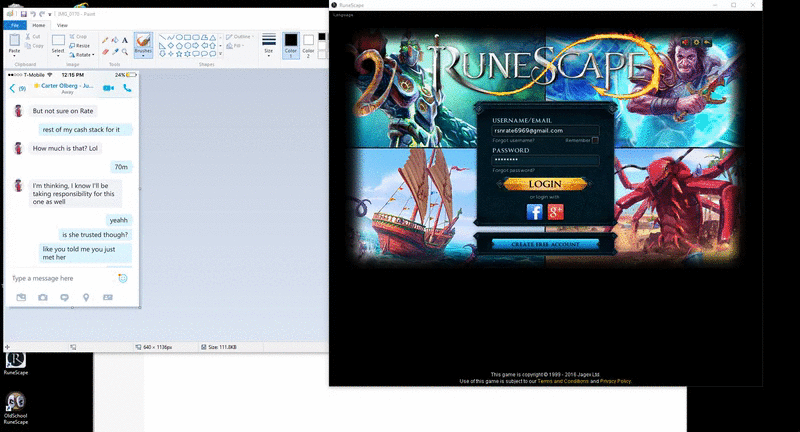
Task: Click the Paste clipboard icon
Action: click(x=14, y=40)
